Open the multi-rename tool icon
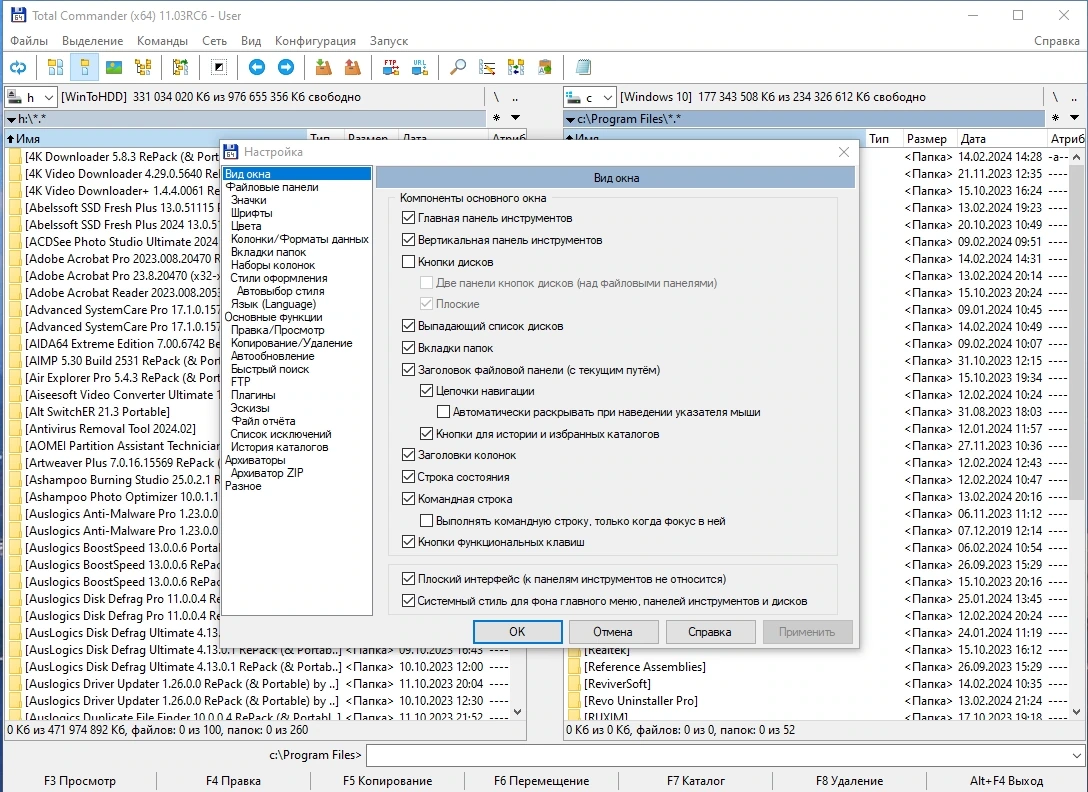1088x792 pixels. pos(486,67)
